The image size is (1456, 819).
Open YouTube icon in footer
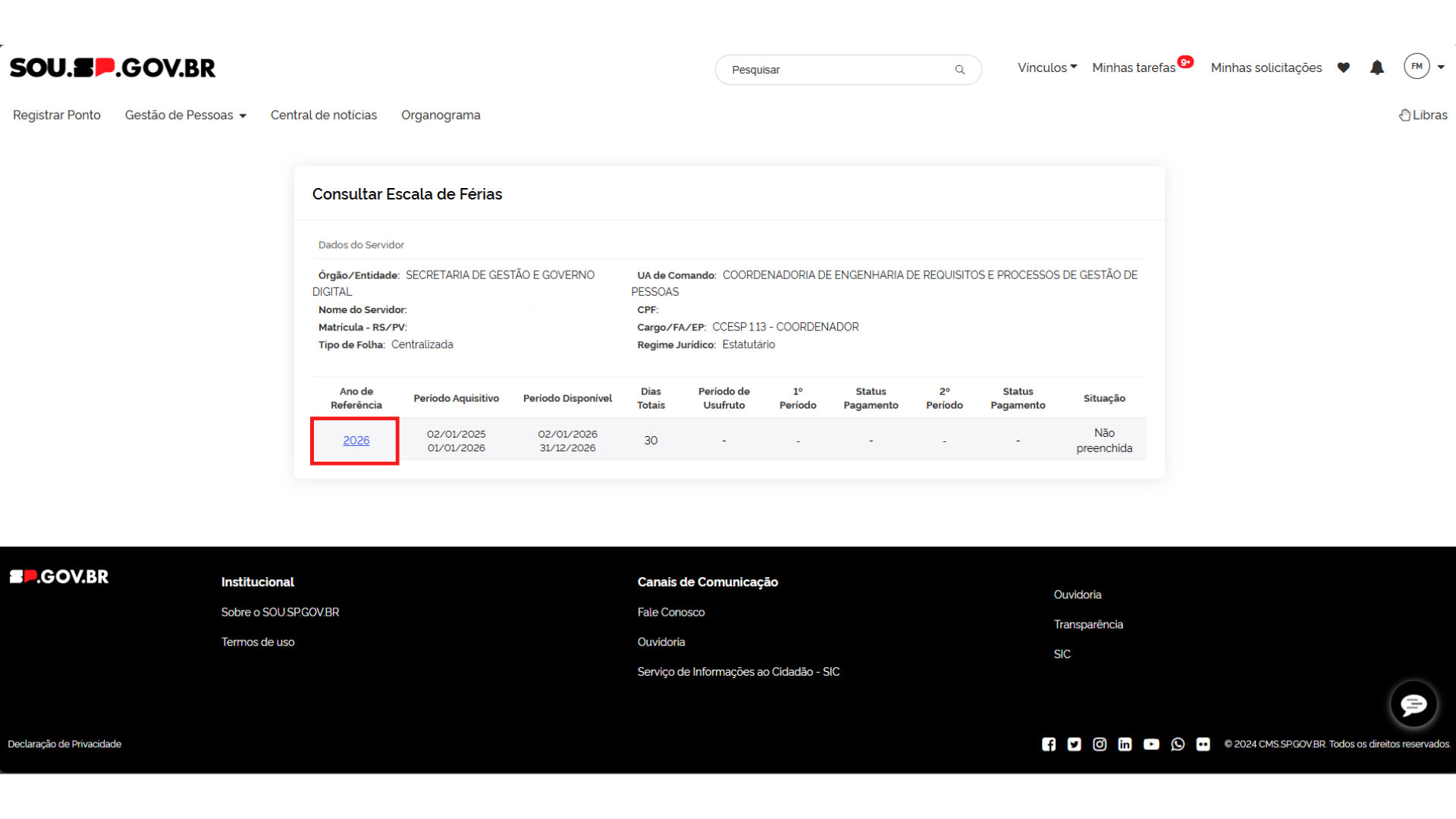click(x=1151, y=744)
